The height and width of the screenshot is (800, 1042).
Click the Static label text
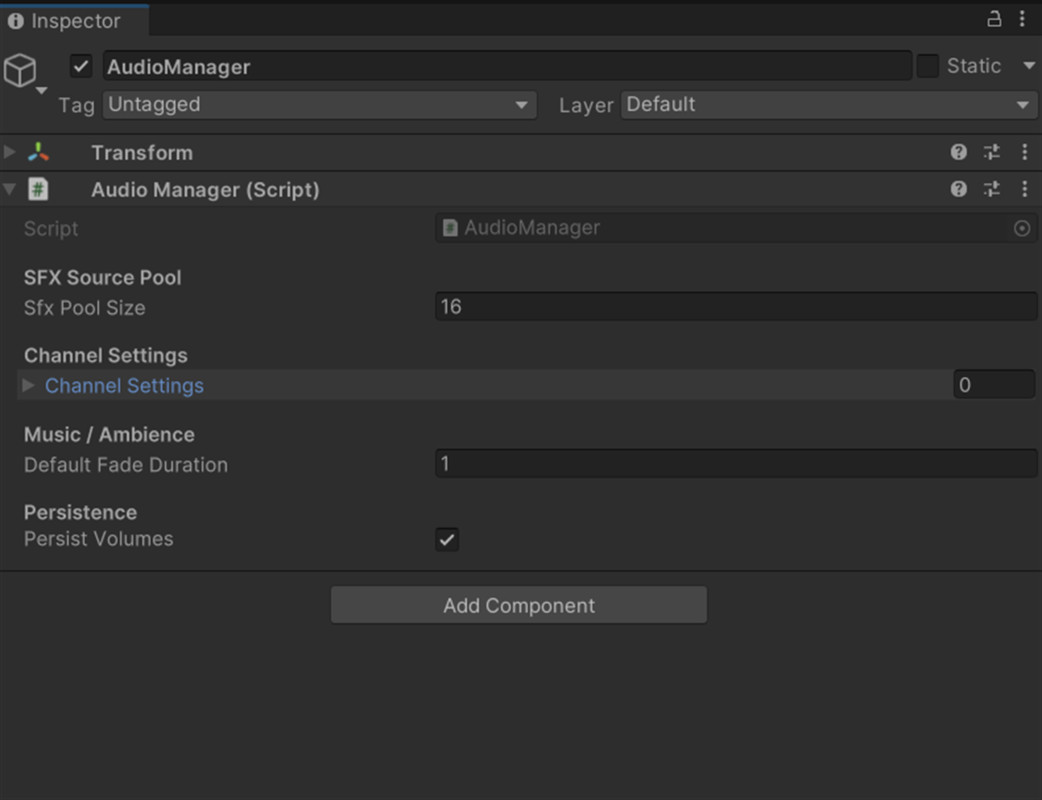pyautogui.click(x=974, y=66)
